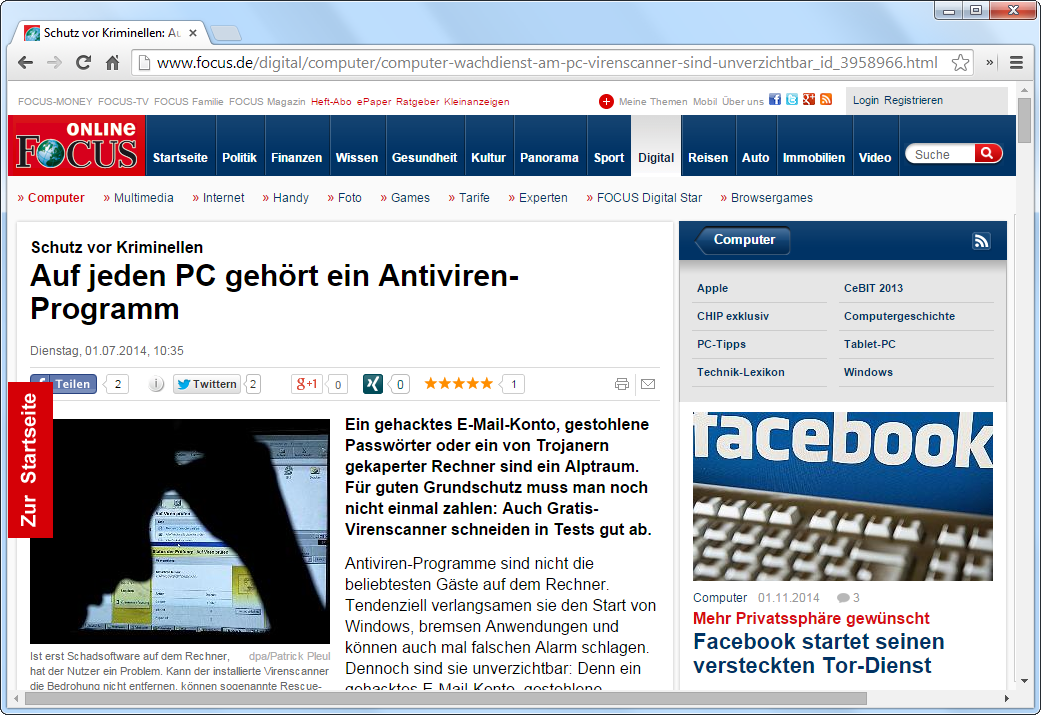Select the Panorama navigation tab

549,158
